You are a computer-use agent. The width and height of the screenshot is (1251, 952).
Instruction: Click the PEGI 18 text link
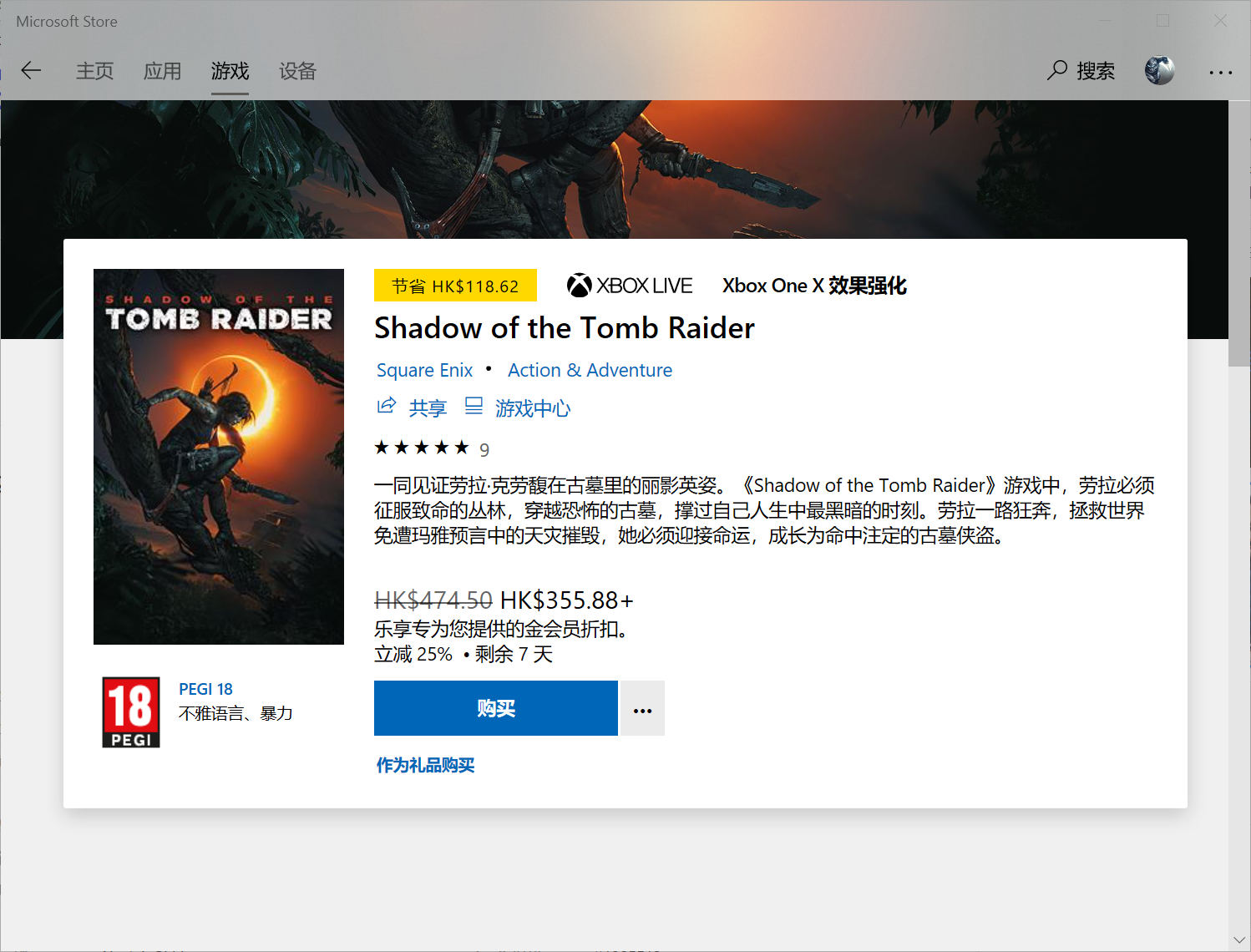pos(205,689)
